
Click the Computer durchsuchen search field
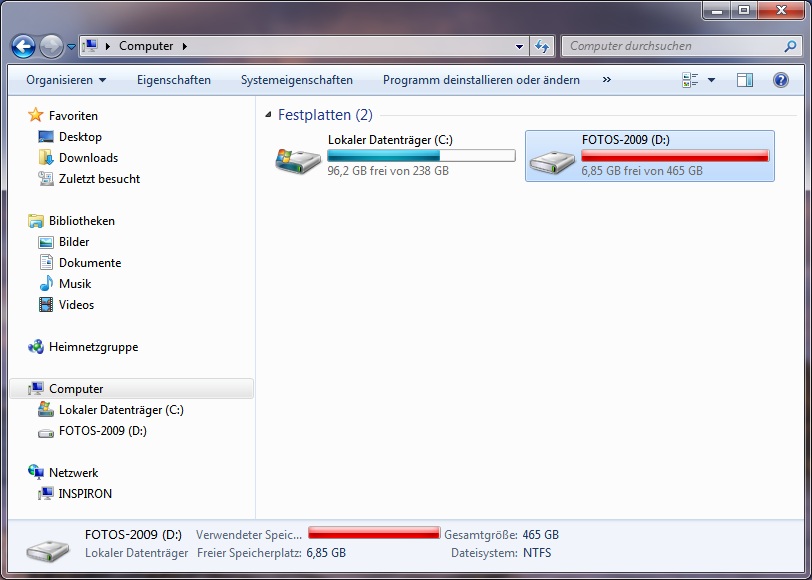(x=670, y=46)
